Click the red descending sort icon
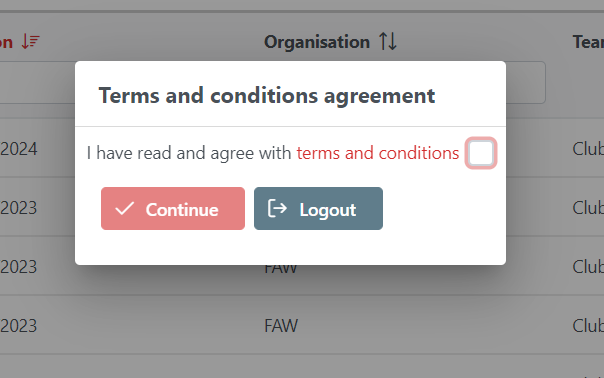 30,41
